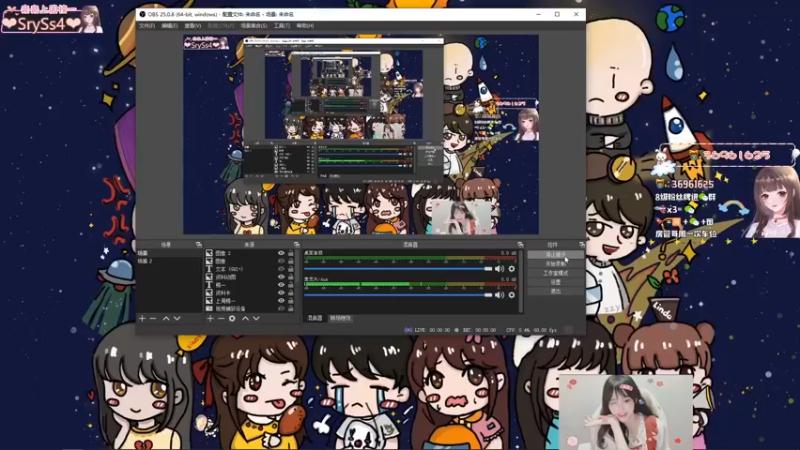Viewport: 800px width, 450px height.
Task: Hide the 图像 2 source via eye
Action: click(x=281, y=253)
